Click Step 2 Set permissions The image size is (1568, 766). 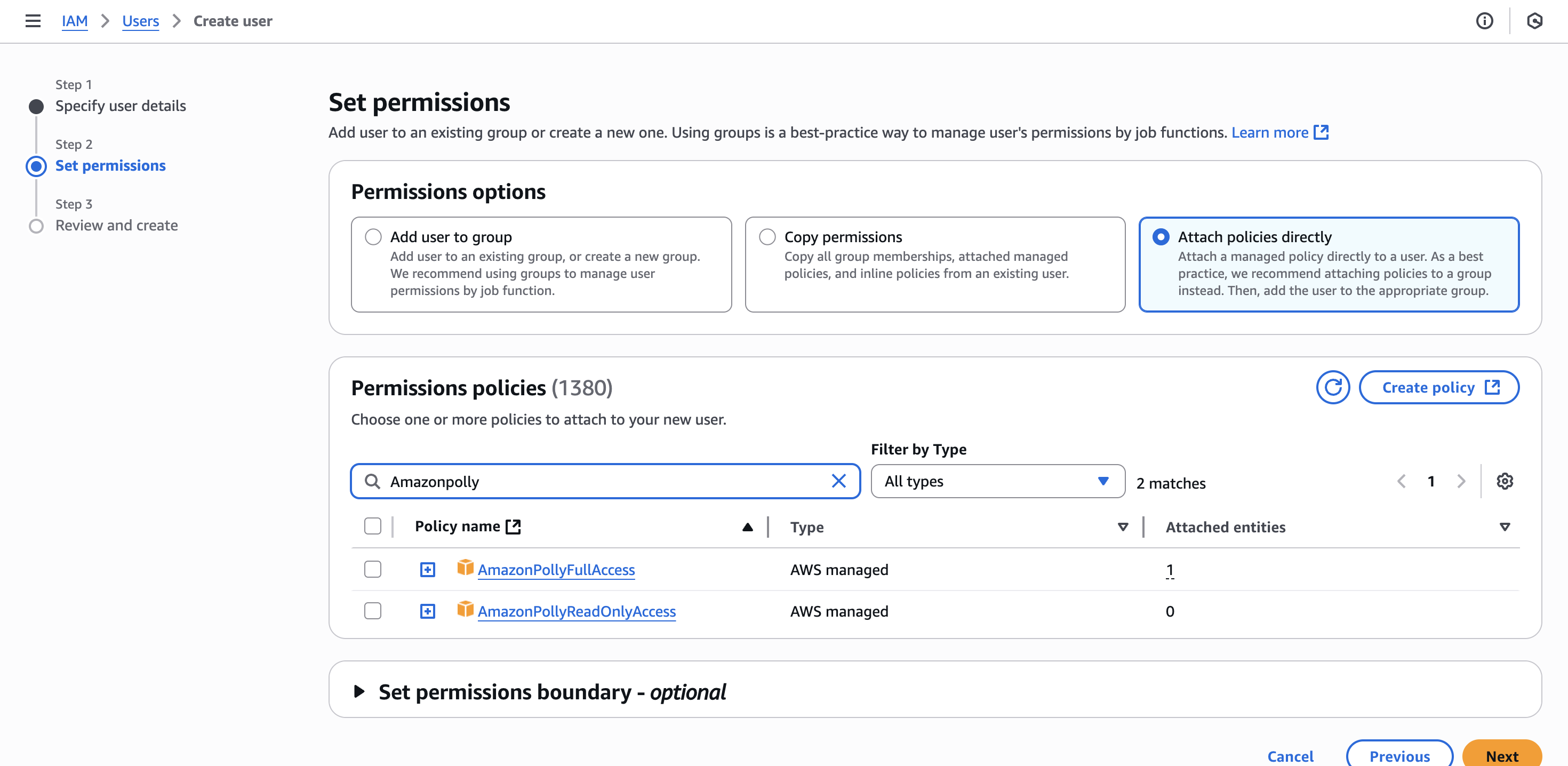(110, 165)
